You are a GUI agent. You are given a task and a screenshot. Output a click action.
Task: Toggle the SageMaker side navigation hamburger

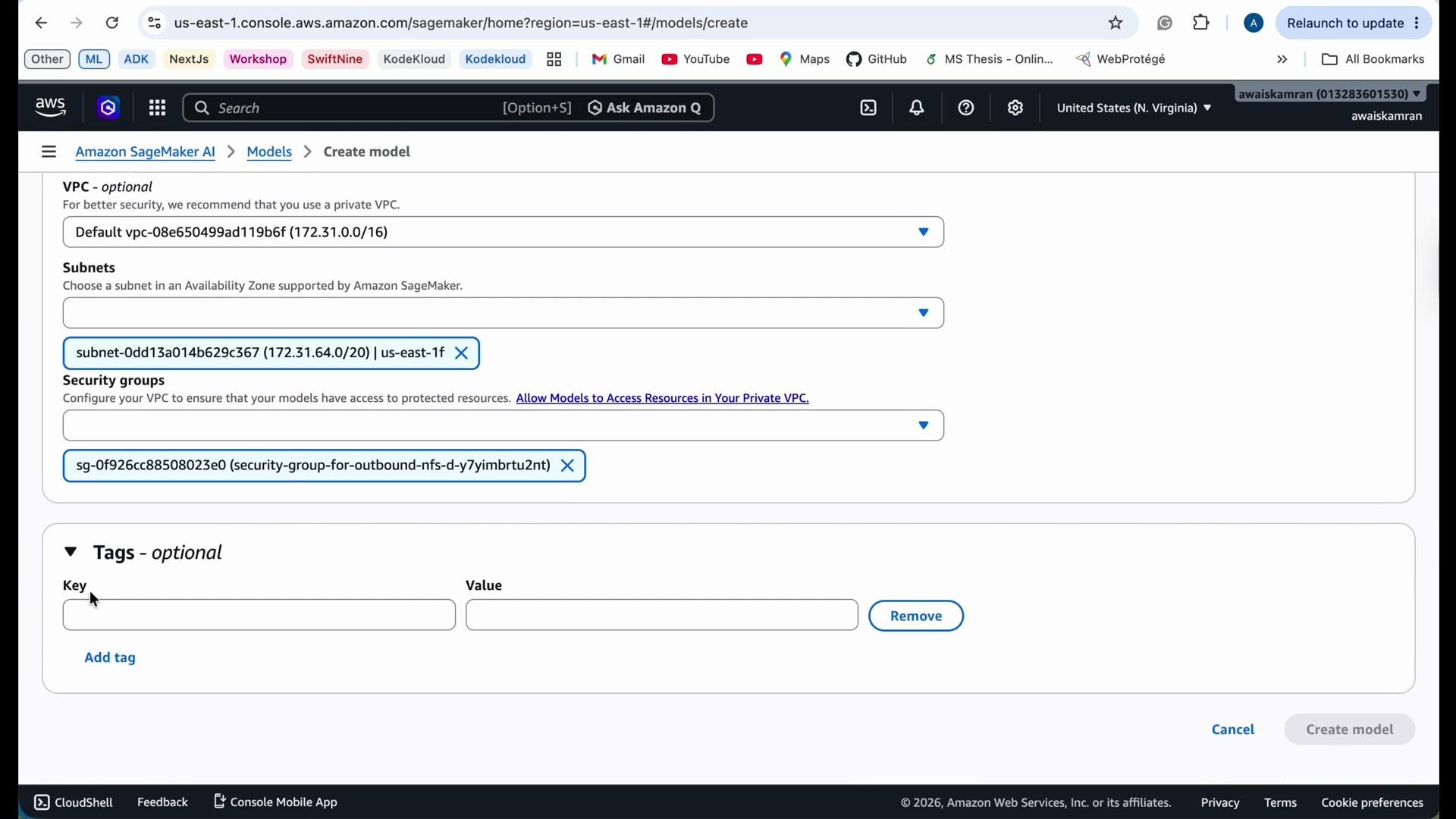tap(49, 152)
